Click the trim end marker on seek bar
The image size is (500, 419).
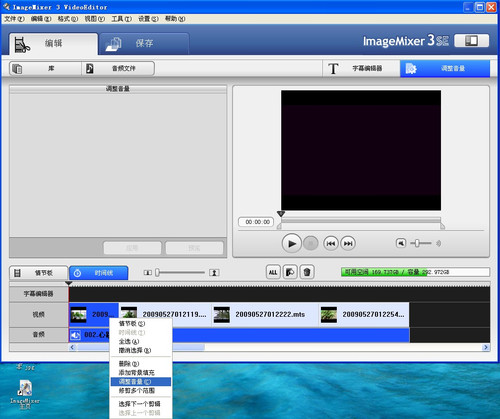[x=442, y=226]
